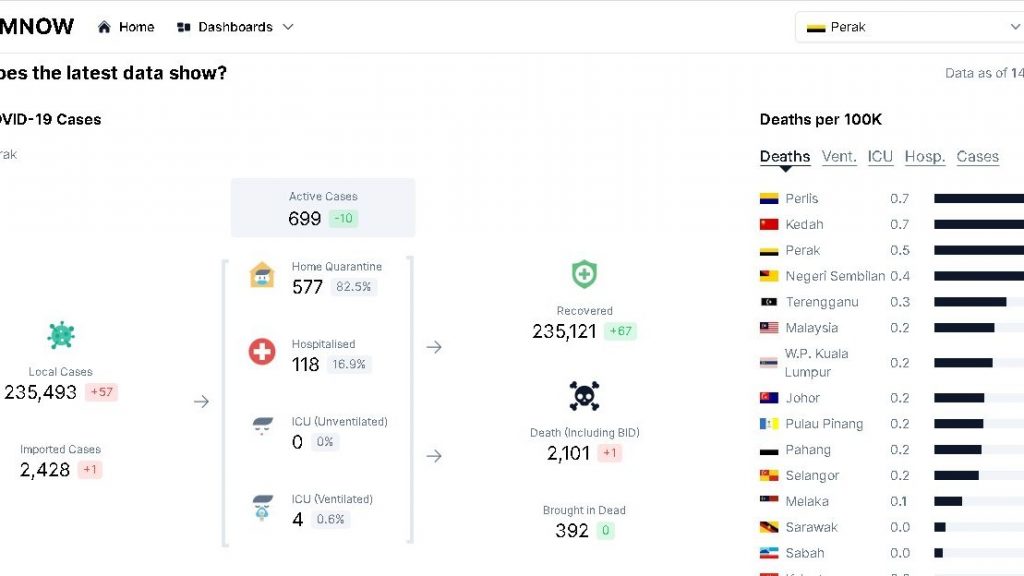The image size is (1024, 576).
Task: Expand the Perak state selector
Action: (x=909, y=27)
